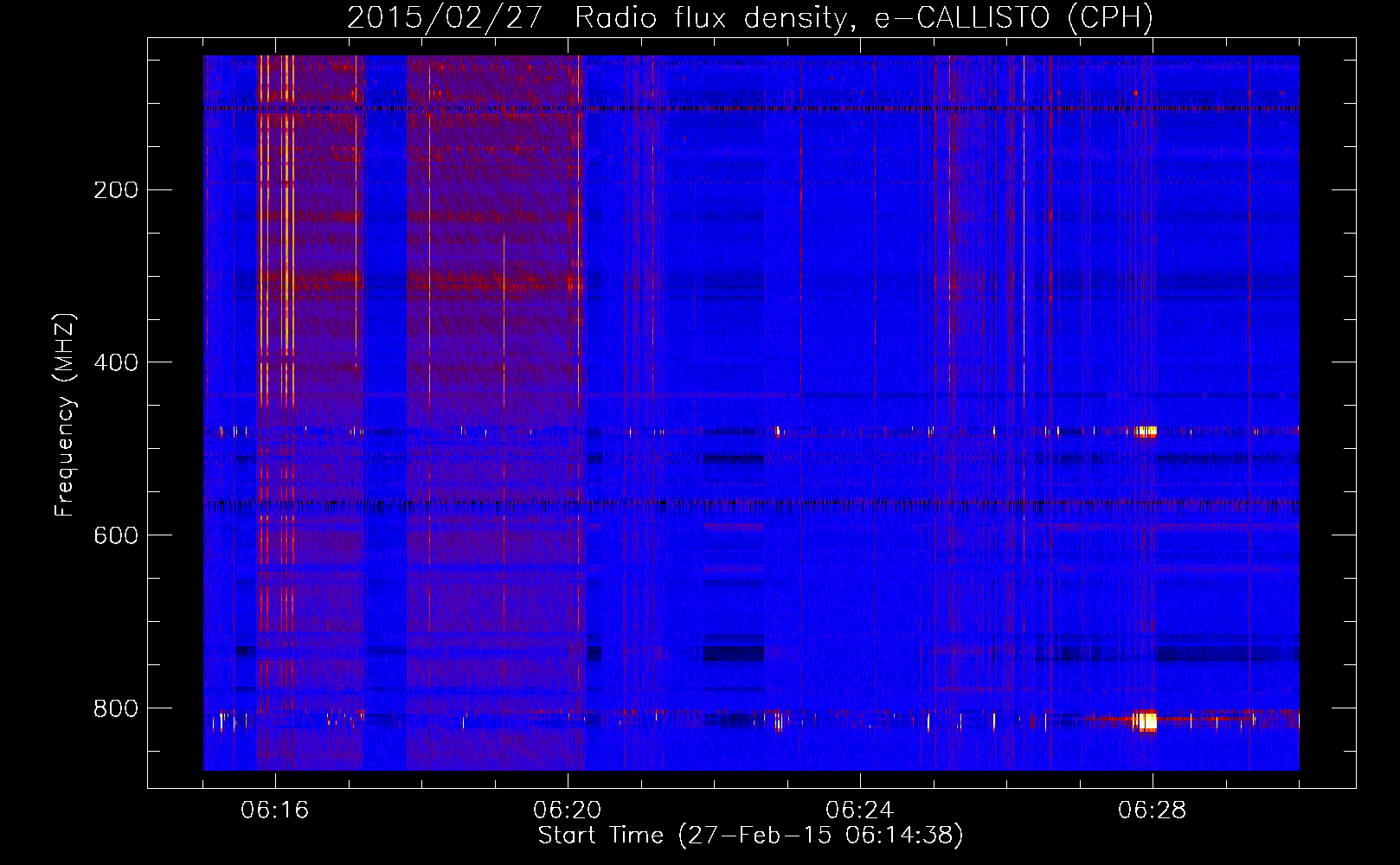Click the 06:20 time tick label
The height and width of the screenshot is (865, 1400).
[568, 811]
